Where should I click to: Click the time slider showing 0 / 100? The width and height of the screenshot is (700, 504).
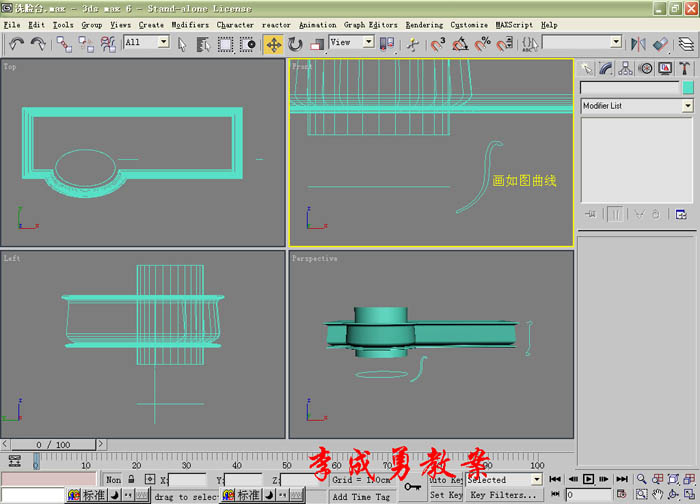53,445
